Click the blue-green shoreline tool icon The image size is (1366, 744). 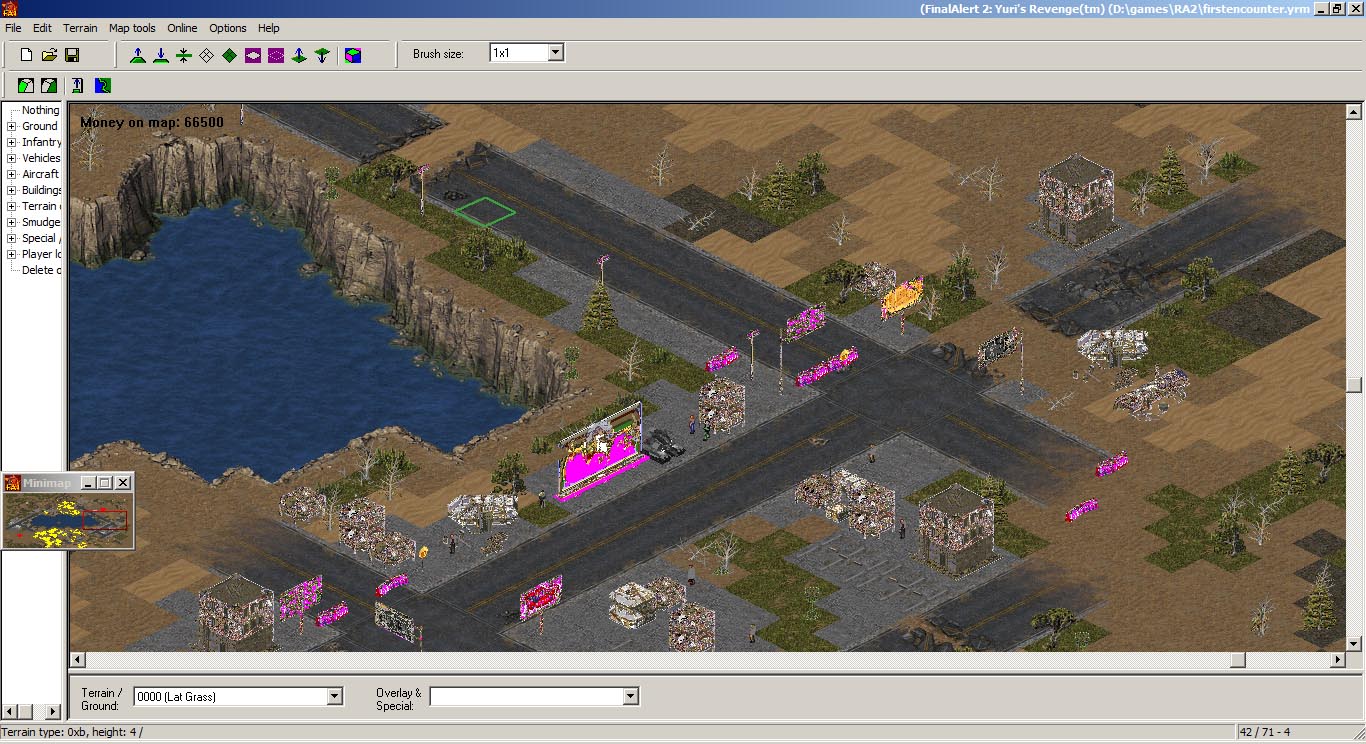[103, 86]
